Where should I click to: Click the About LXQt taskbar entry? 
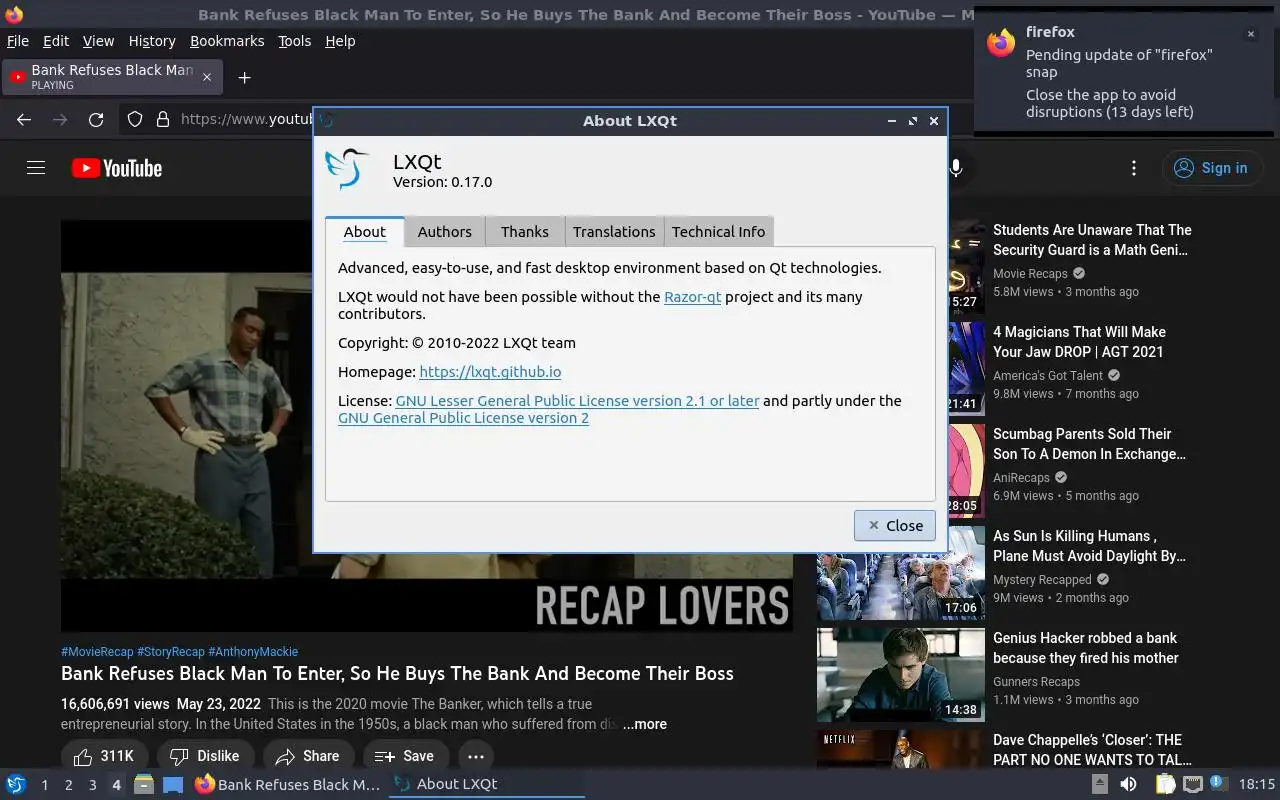pos(487,784)
